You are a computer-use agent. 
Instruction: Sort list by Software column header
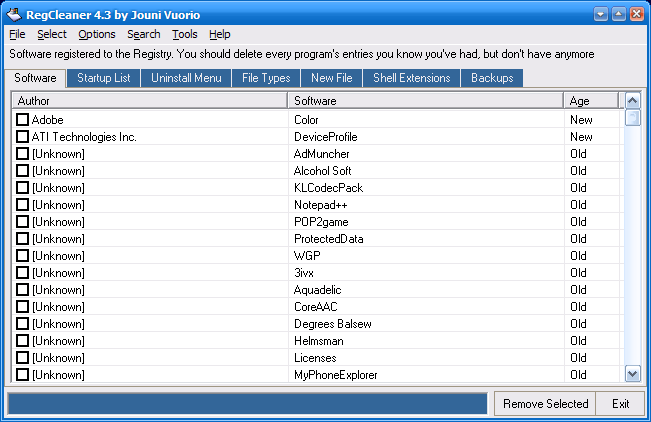pos(426,101)
